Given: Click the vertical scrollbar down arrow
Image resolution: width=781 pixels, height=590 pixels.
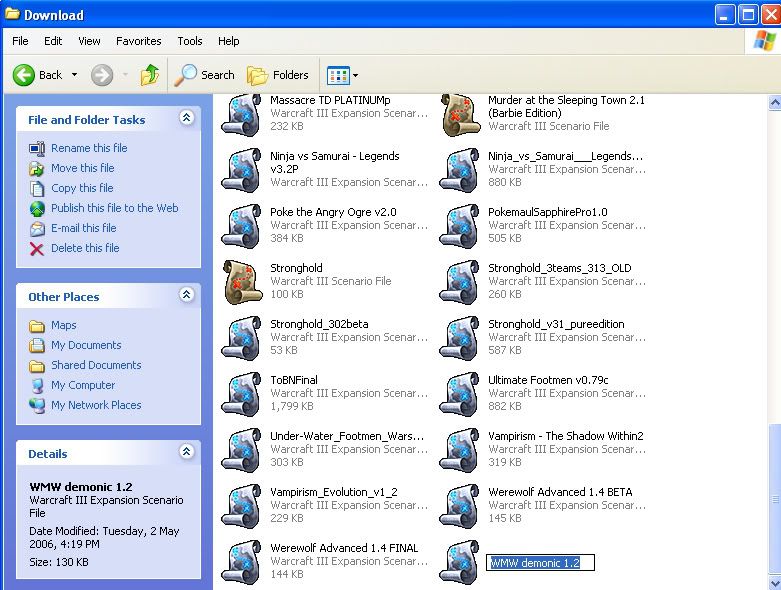Looking at the screenshot, I should click(775, 583).
